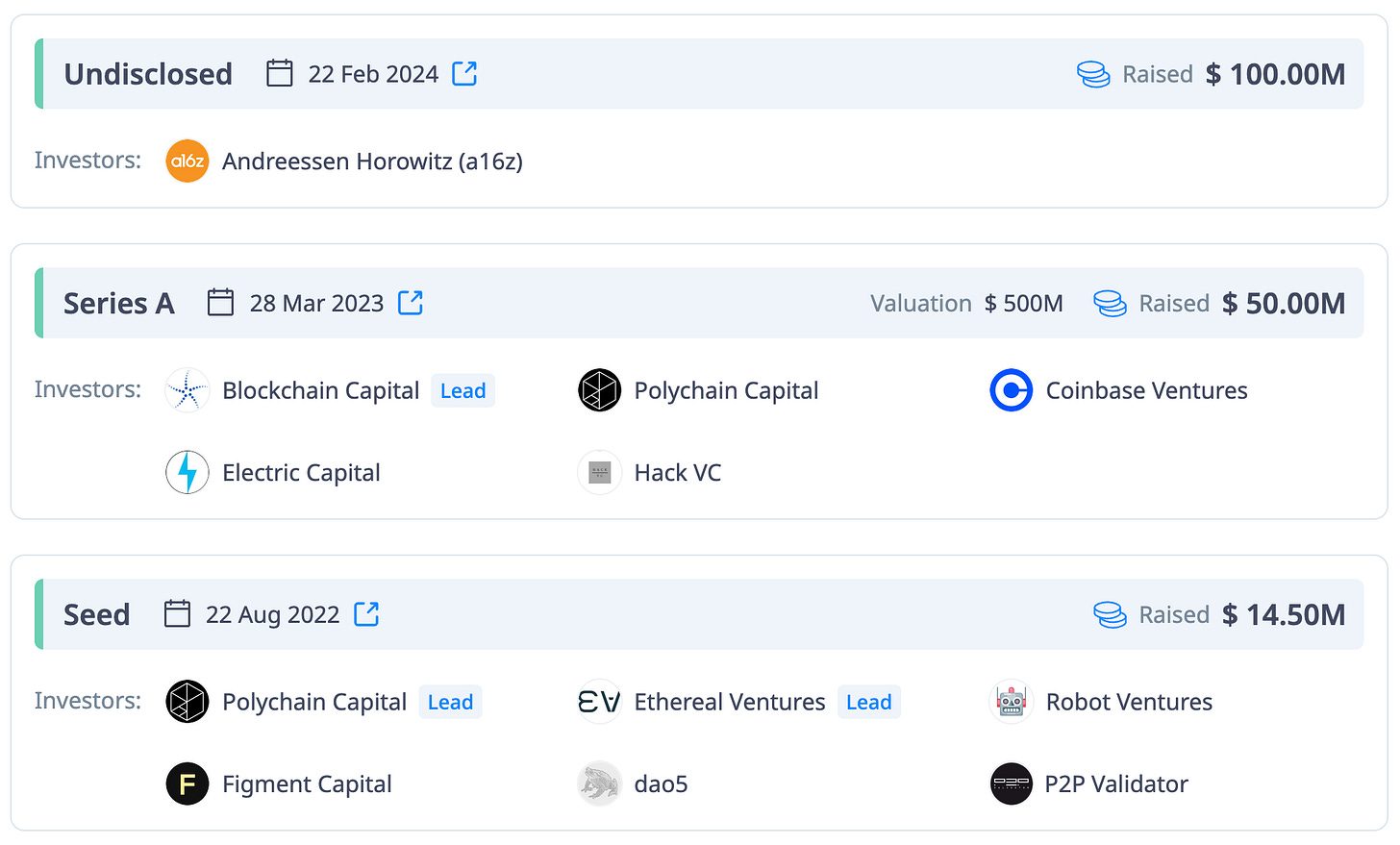The width and height of the screenshot is (1400, 845).
Task: Click calendar icon beside 22 Feb 2024
Action: [x=280, y=73]
